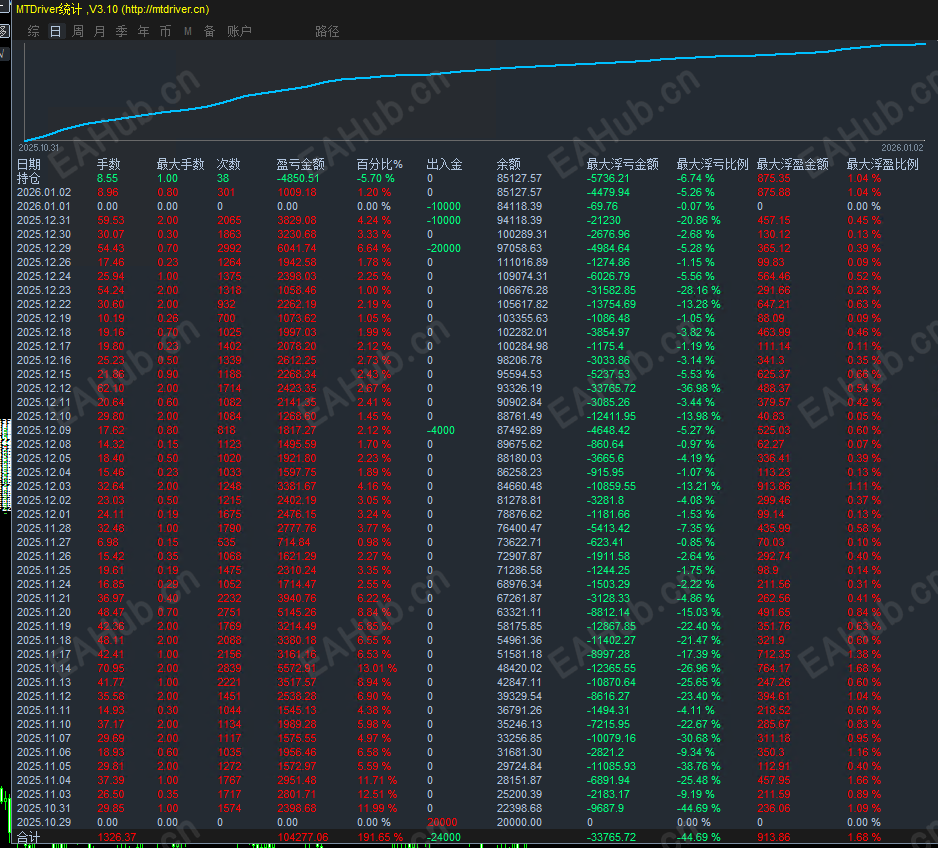Screen dimensions: 938x848
Task: Click profit amount 2777.76
Action: pos(297,528)
